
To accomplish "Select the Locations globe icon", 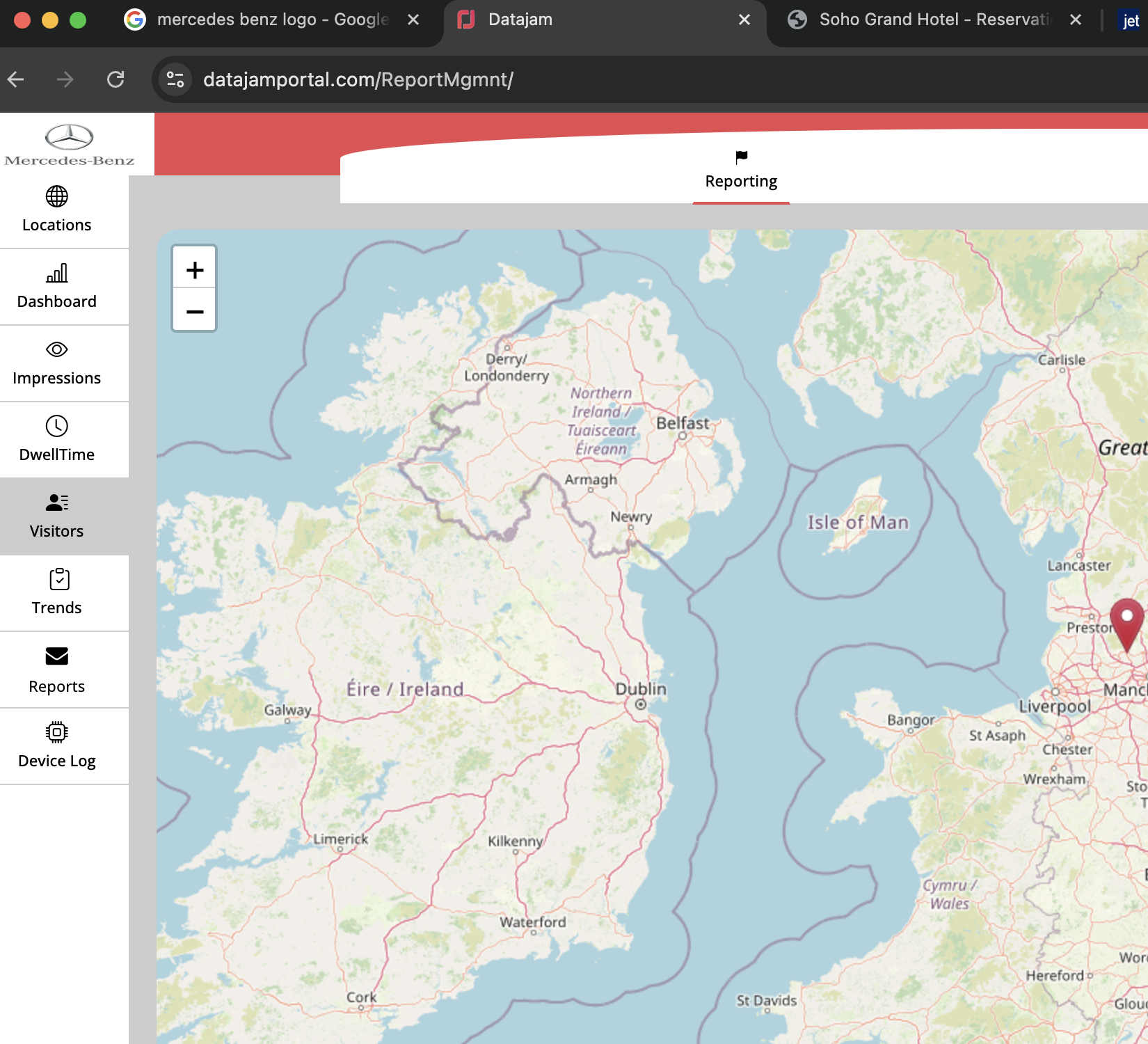I will click(x=56, y=197).
